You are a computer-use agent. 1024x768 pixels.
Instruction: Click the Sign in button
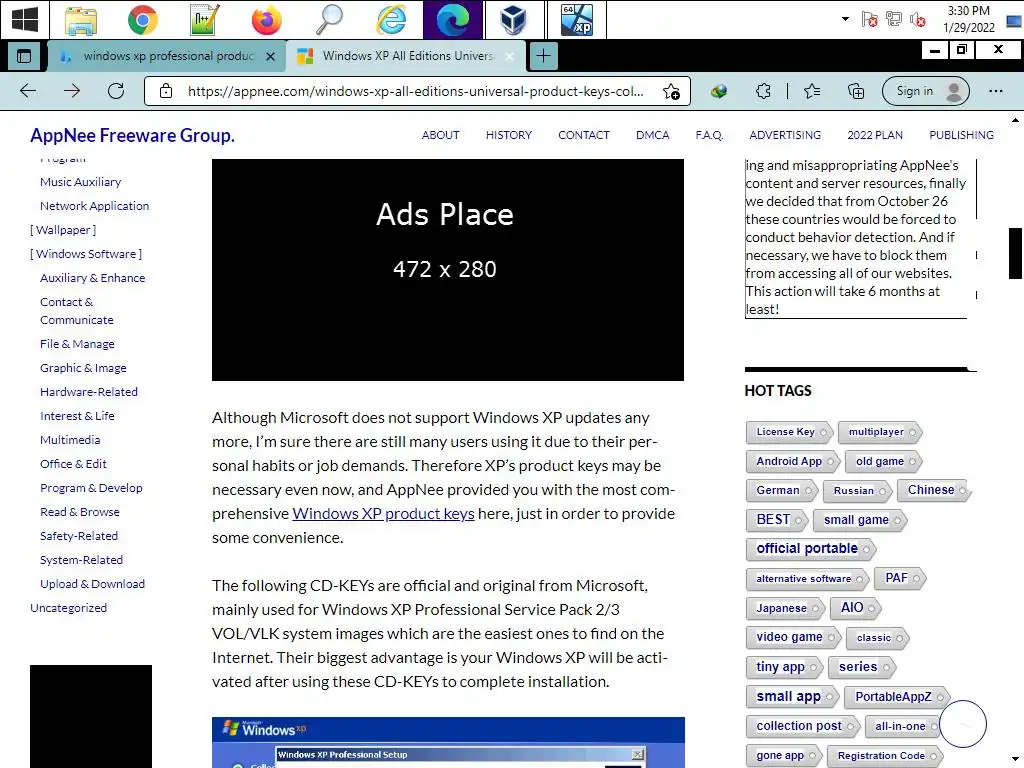click(x=925, y=91)
